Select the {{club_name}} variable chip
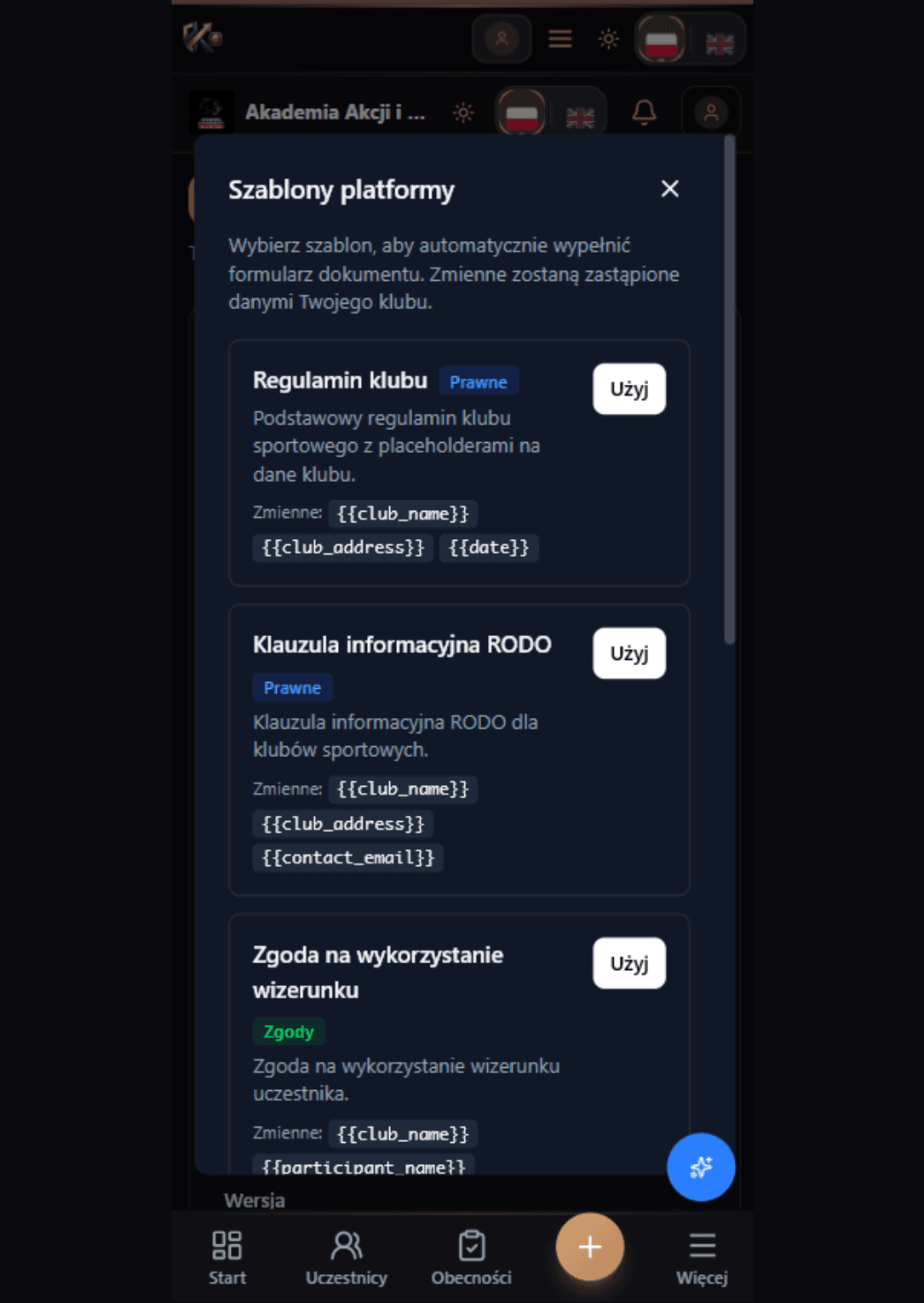This screenshot has height=1303, width=924. coord(402,514)
